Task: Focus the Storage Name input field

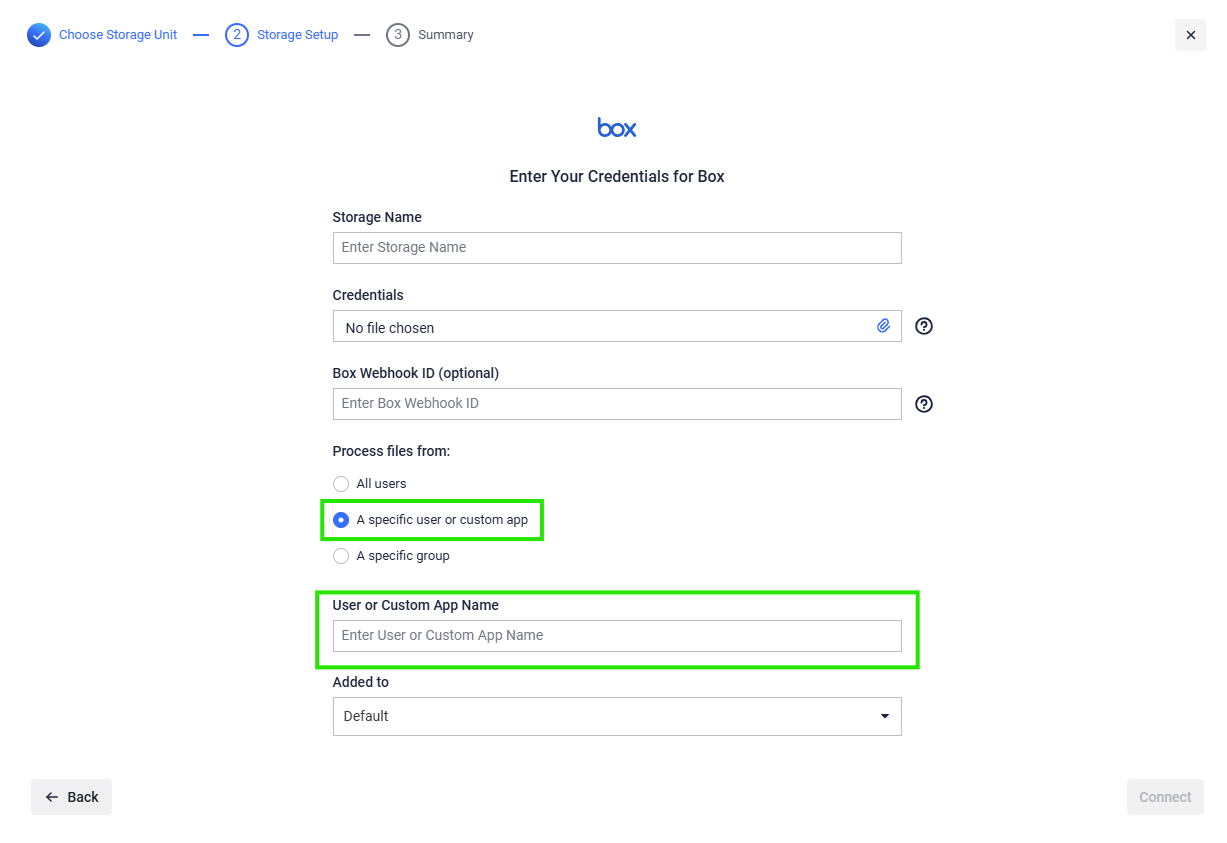Action: pos(617,248)
